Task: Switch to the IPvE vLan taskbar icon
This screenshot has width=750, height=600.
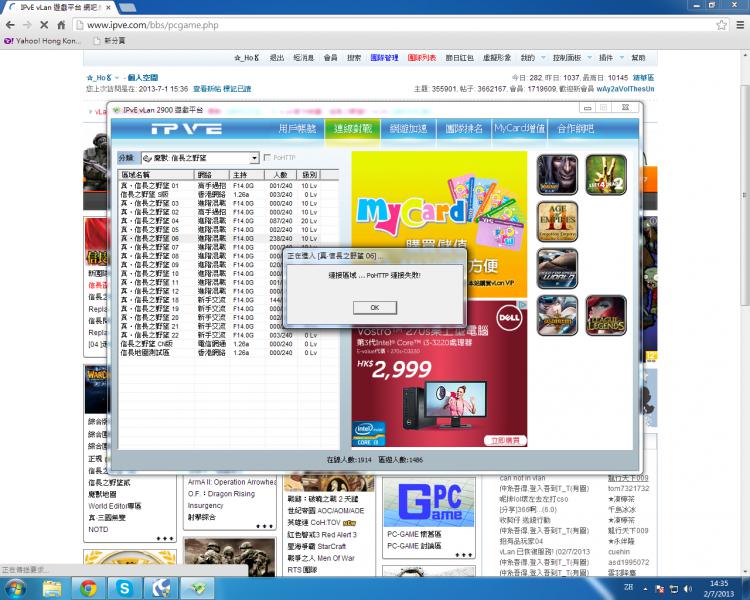Action: [x=197, y=589]
